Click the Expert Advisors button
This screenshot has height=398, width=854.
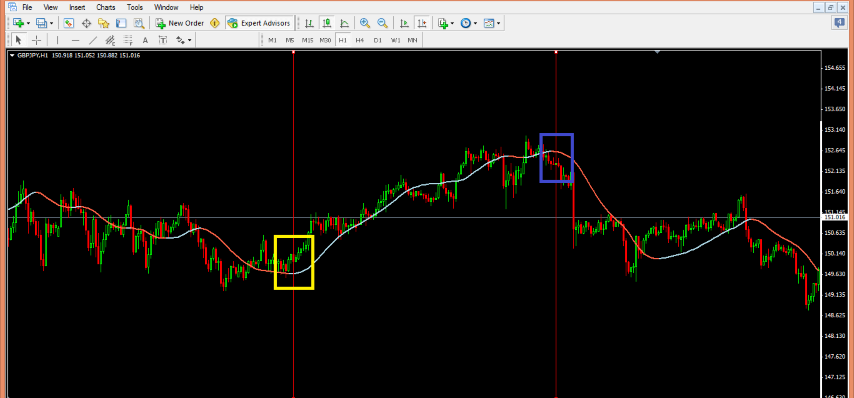[x=260, y=23]
